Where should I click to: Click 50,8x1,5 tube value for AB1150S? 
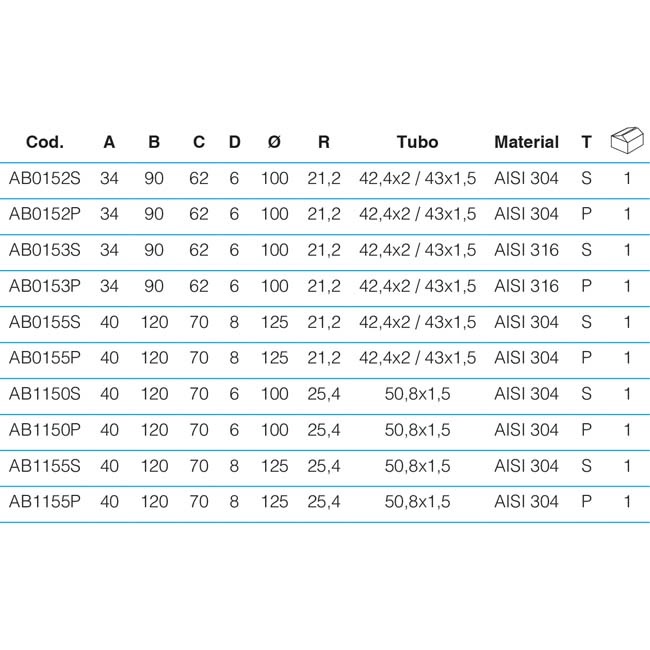[417, 394]
